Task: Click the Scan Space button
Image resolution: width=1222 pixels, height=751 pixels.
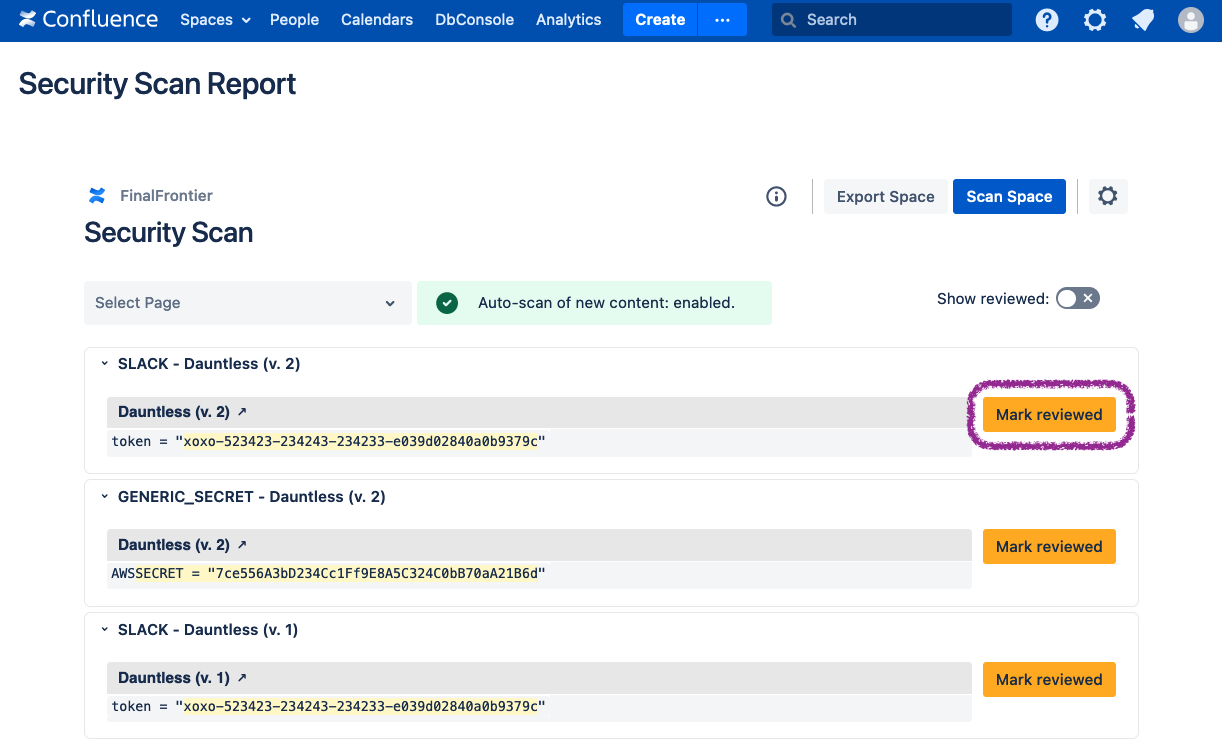Action: [1008, 197]
